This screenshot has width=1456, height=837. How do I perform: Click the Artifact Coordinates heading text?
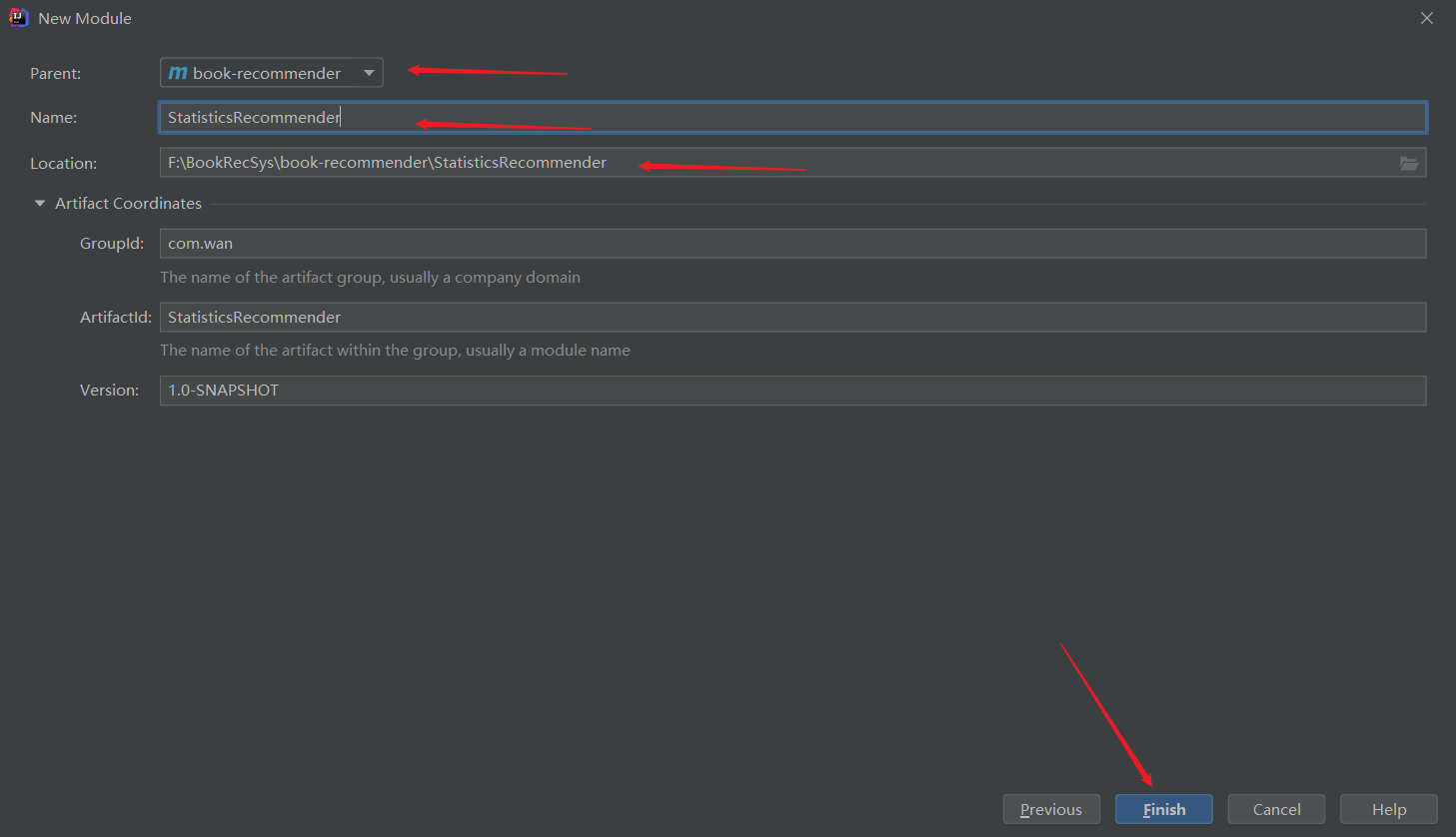pos(128,204)
